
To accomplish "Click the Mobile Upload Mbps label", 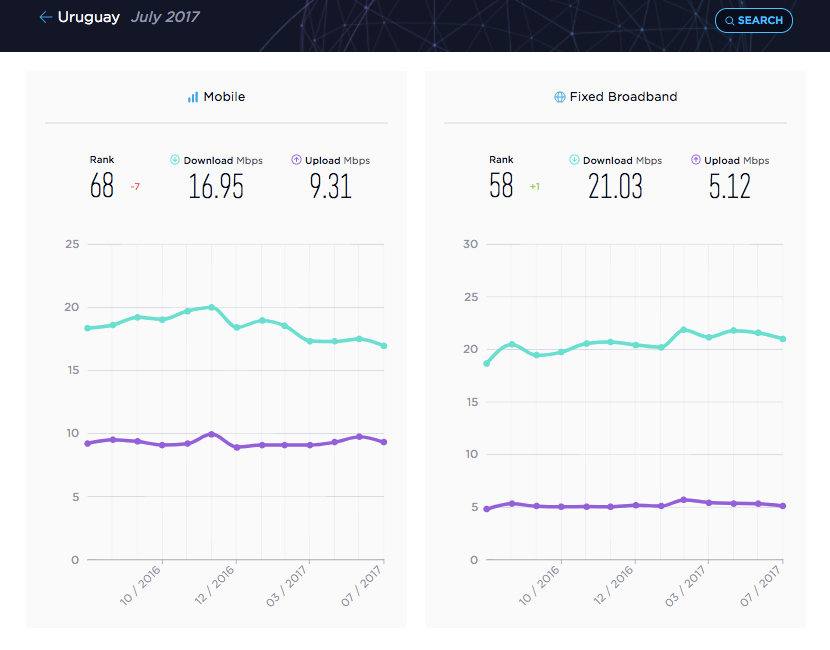I will point(337,160).
